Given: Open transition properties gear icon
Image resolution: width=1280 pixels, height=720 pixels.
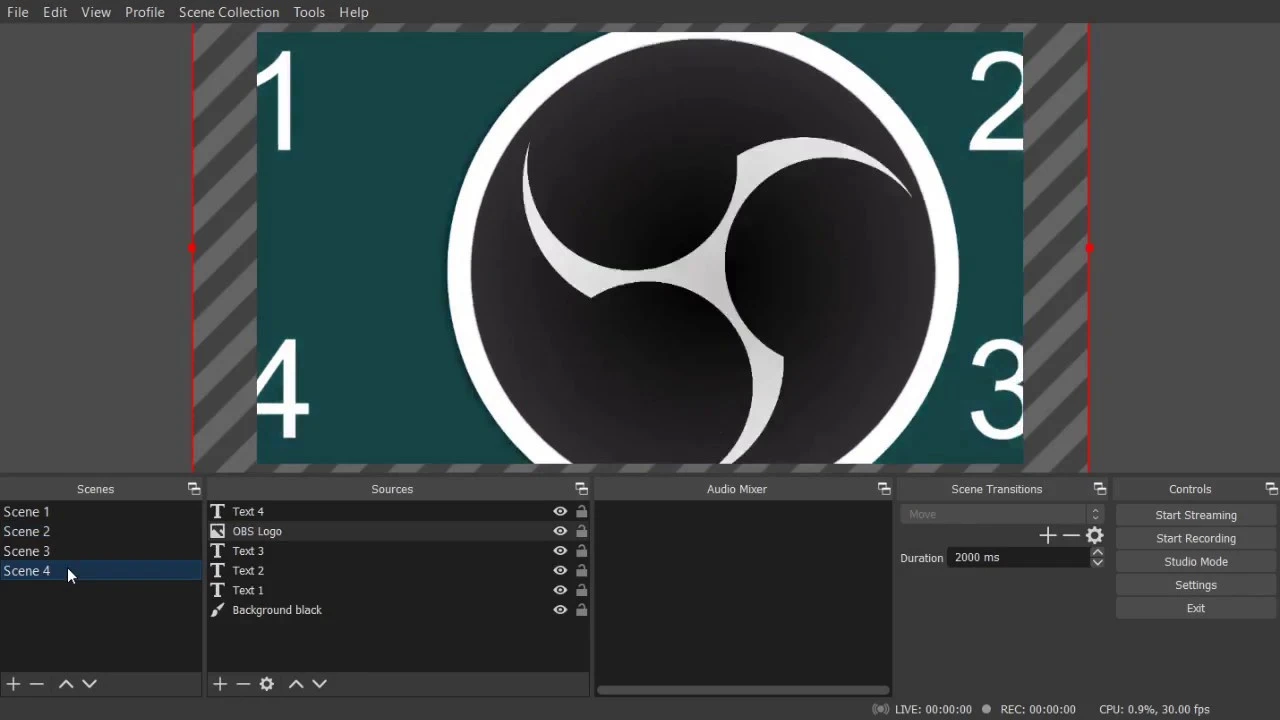Looking at the screenshot, I should click(x=1095, y=536).
